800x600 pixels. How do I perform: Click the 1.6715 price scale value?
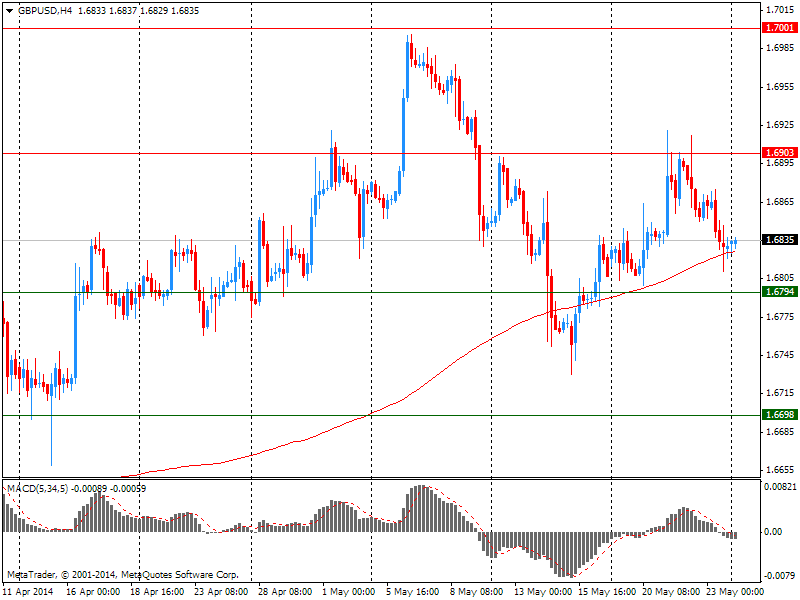(x=780, y=393)
